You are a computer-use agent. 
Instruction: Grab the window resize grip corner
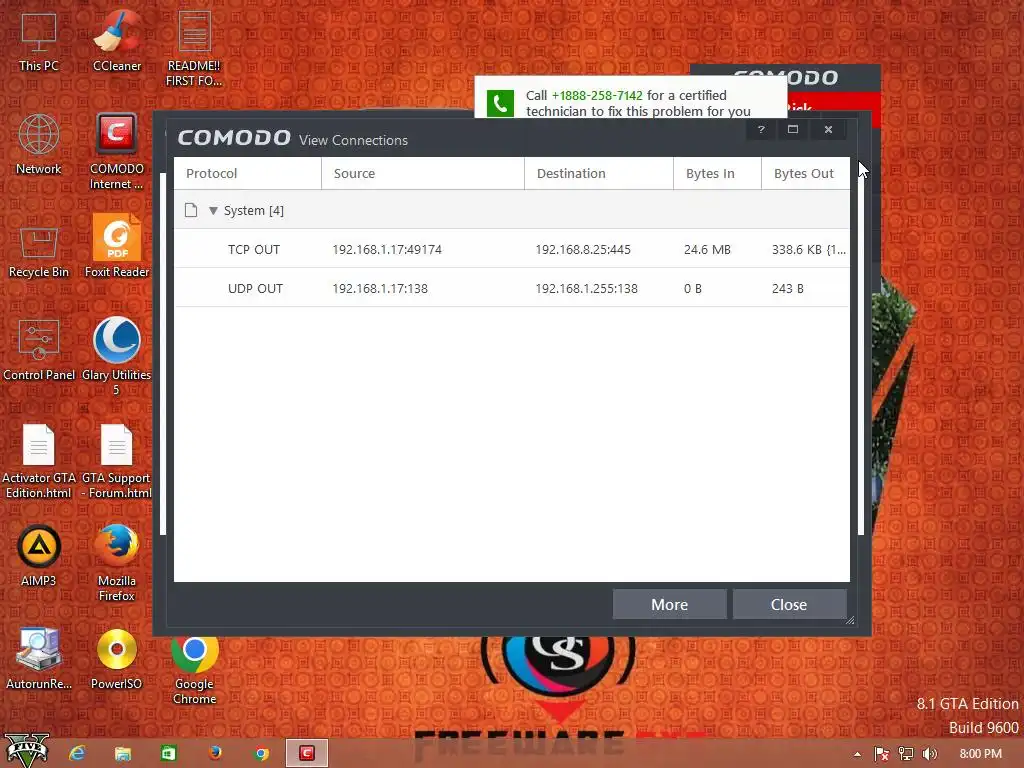[850, 620]
